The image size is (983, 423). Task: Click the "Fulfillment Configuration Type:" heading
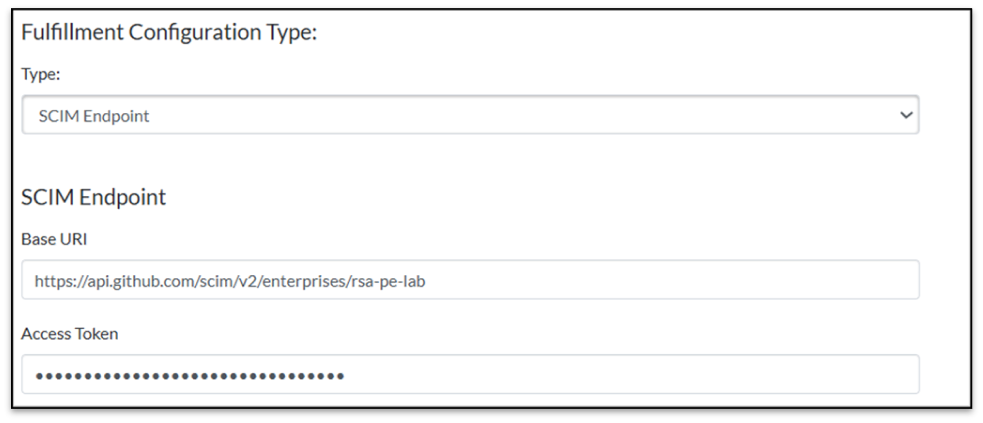169,32
